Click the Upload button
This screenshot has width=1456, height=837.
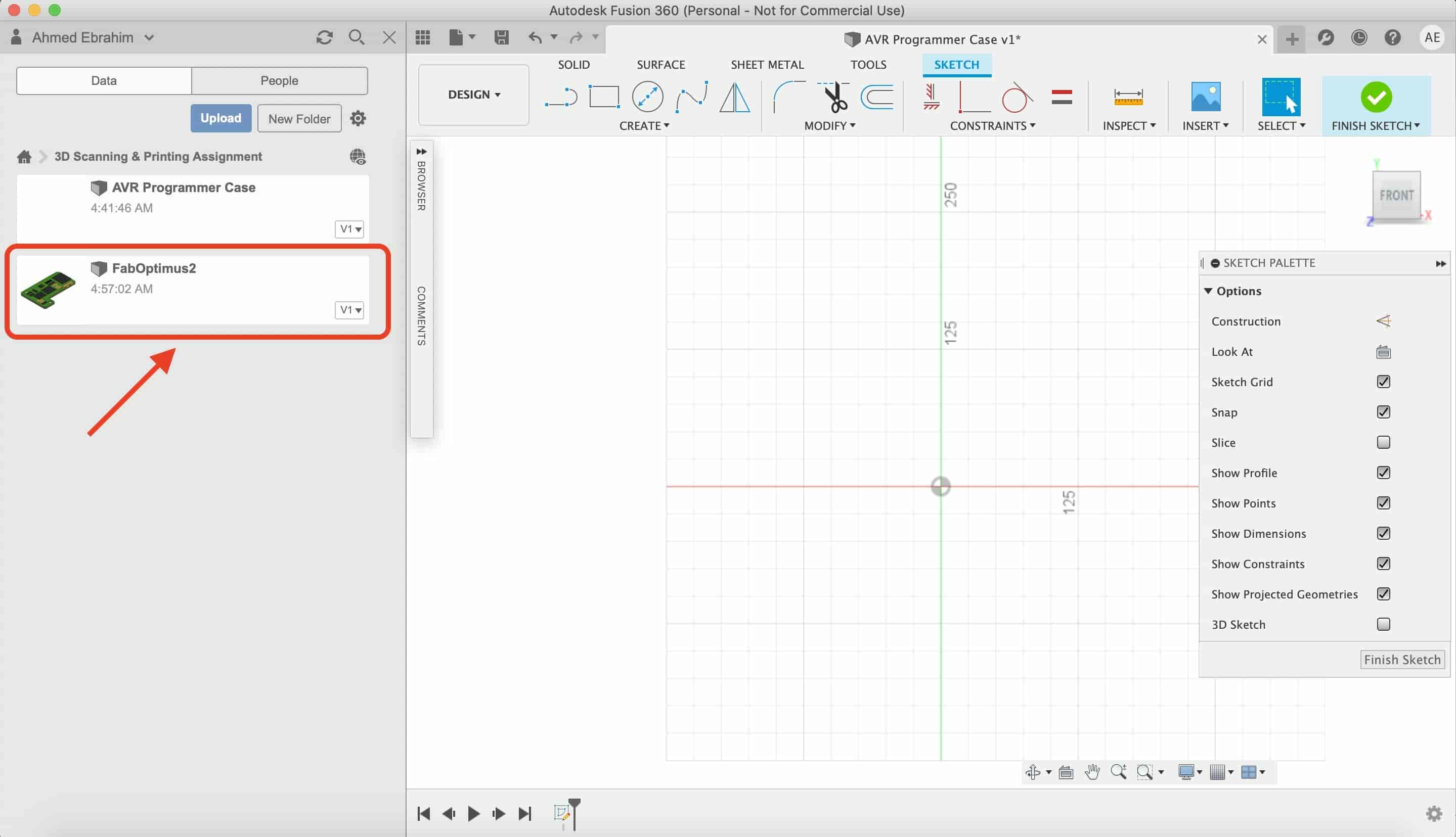[x=221, y=118]
